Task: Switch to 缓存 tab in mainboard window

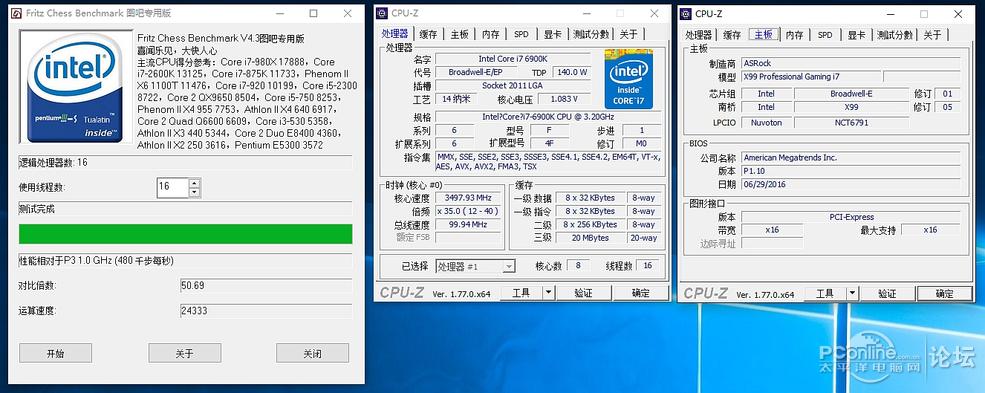Action: click(x=732, y=35)
